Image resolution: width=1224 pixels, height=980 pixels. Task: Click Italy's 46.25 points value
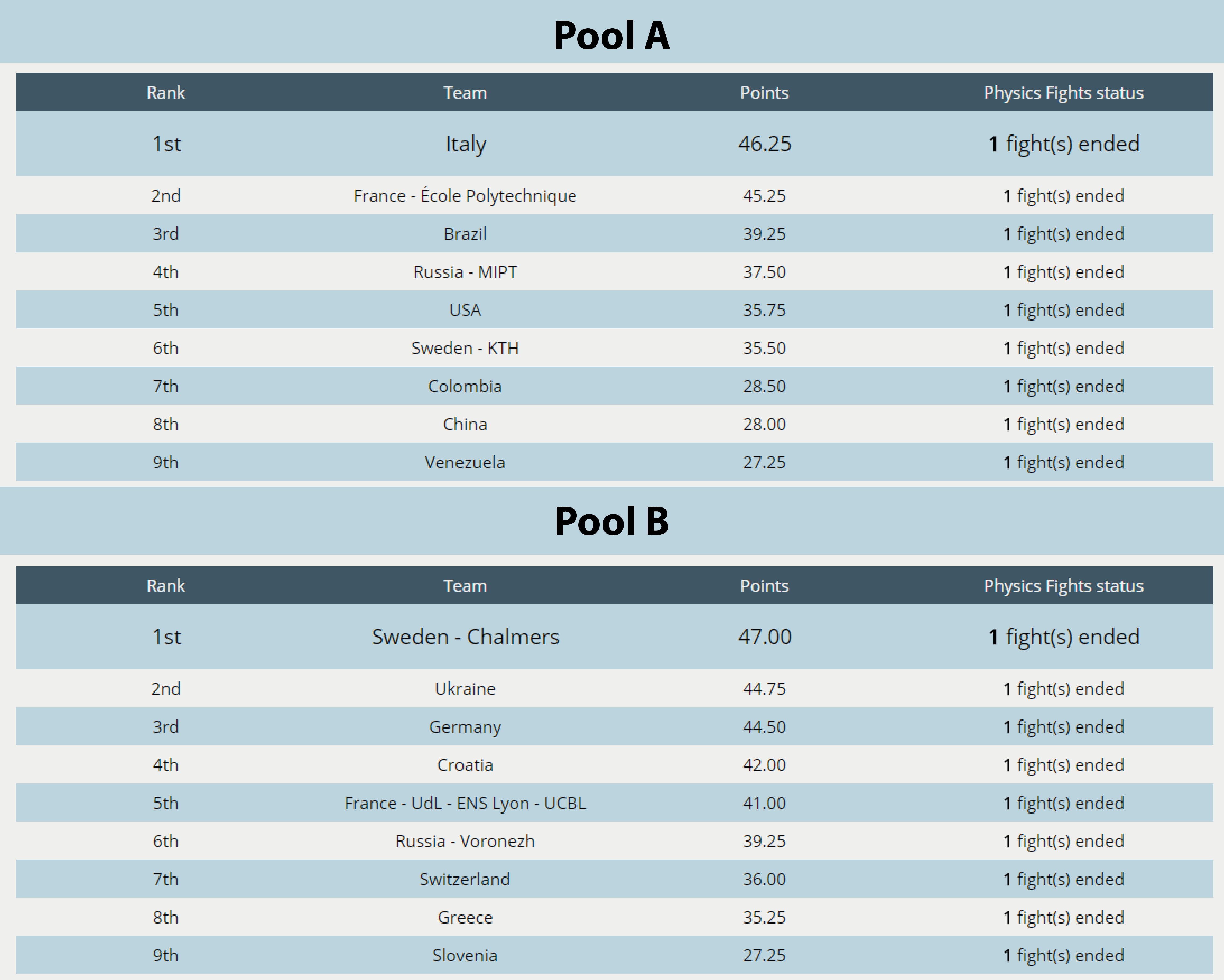pos(764,144)
